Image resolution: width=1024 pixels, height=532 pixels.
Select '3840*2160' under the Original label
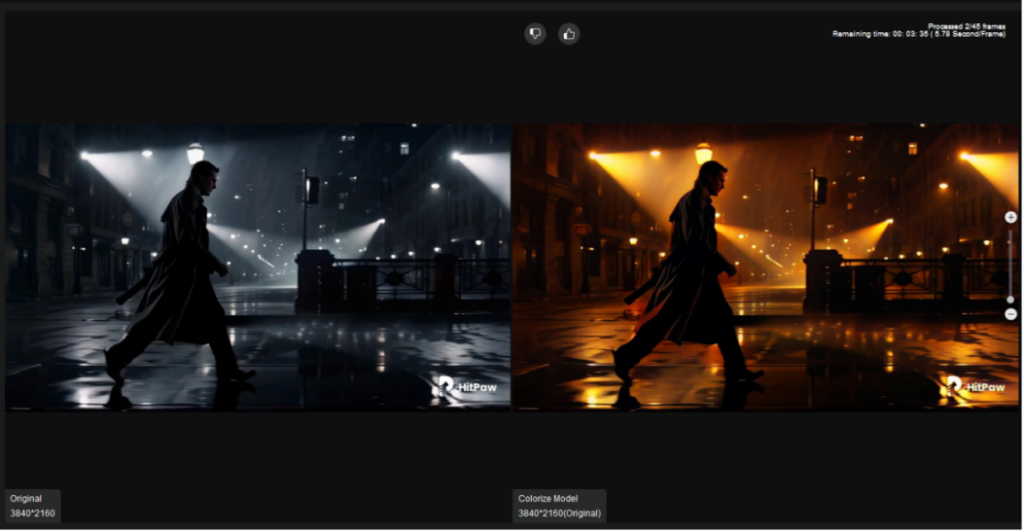[33, 513]
